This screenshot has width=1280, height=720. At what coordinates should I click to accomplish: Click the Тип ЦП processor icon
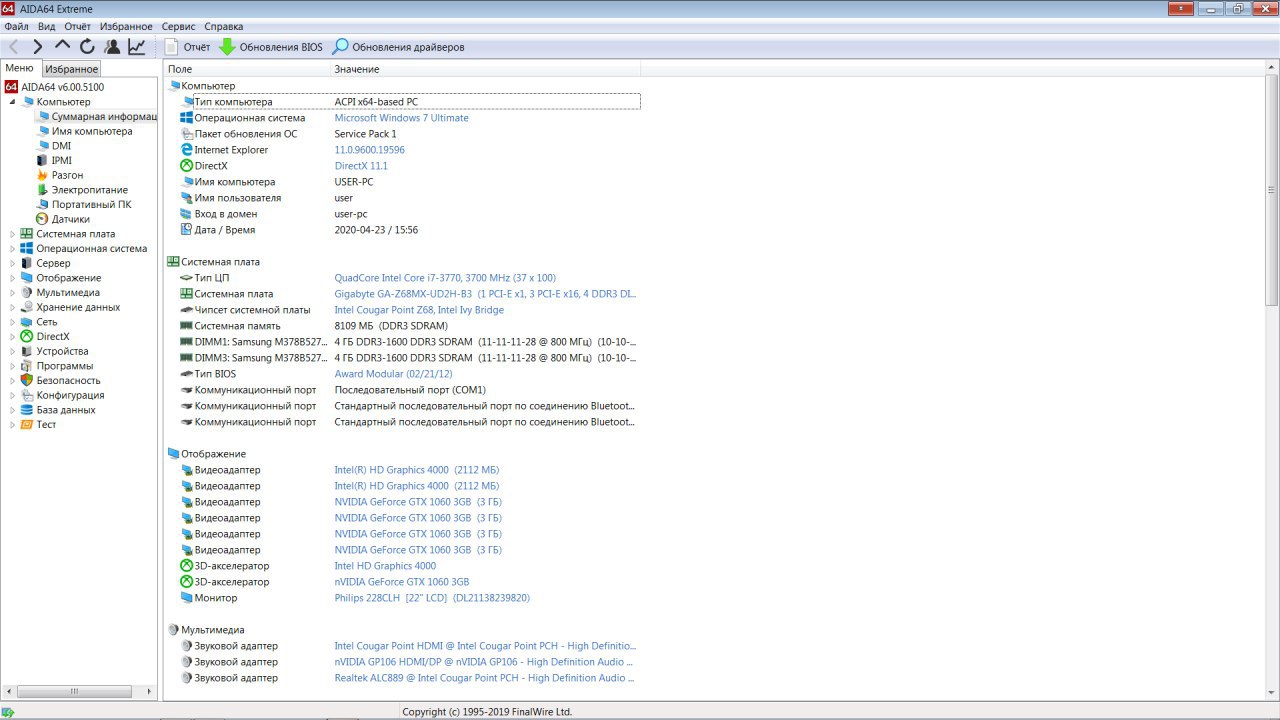[x=186, y=278]
